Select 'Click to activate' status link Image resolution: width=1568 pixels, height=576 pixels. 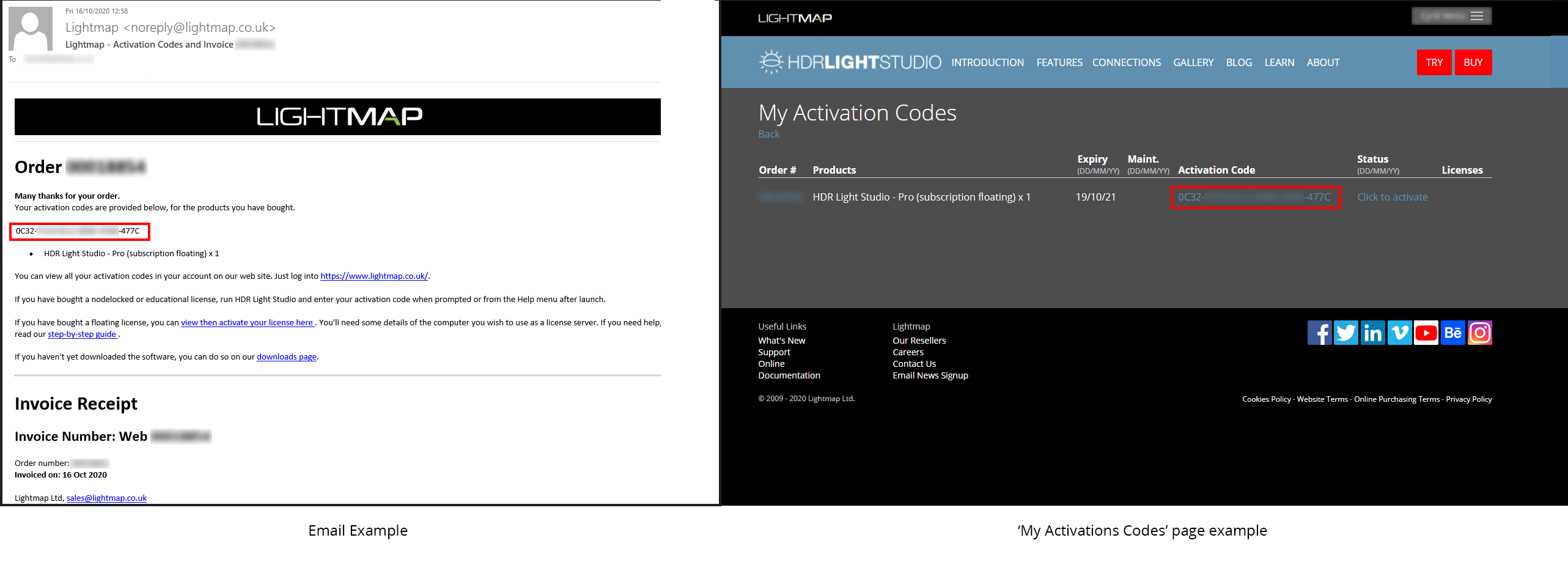1393,197
